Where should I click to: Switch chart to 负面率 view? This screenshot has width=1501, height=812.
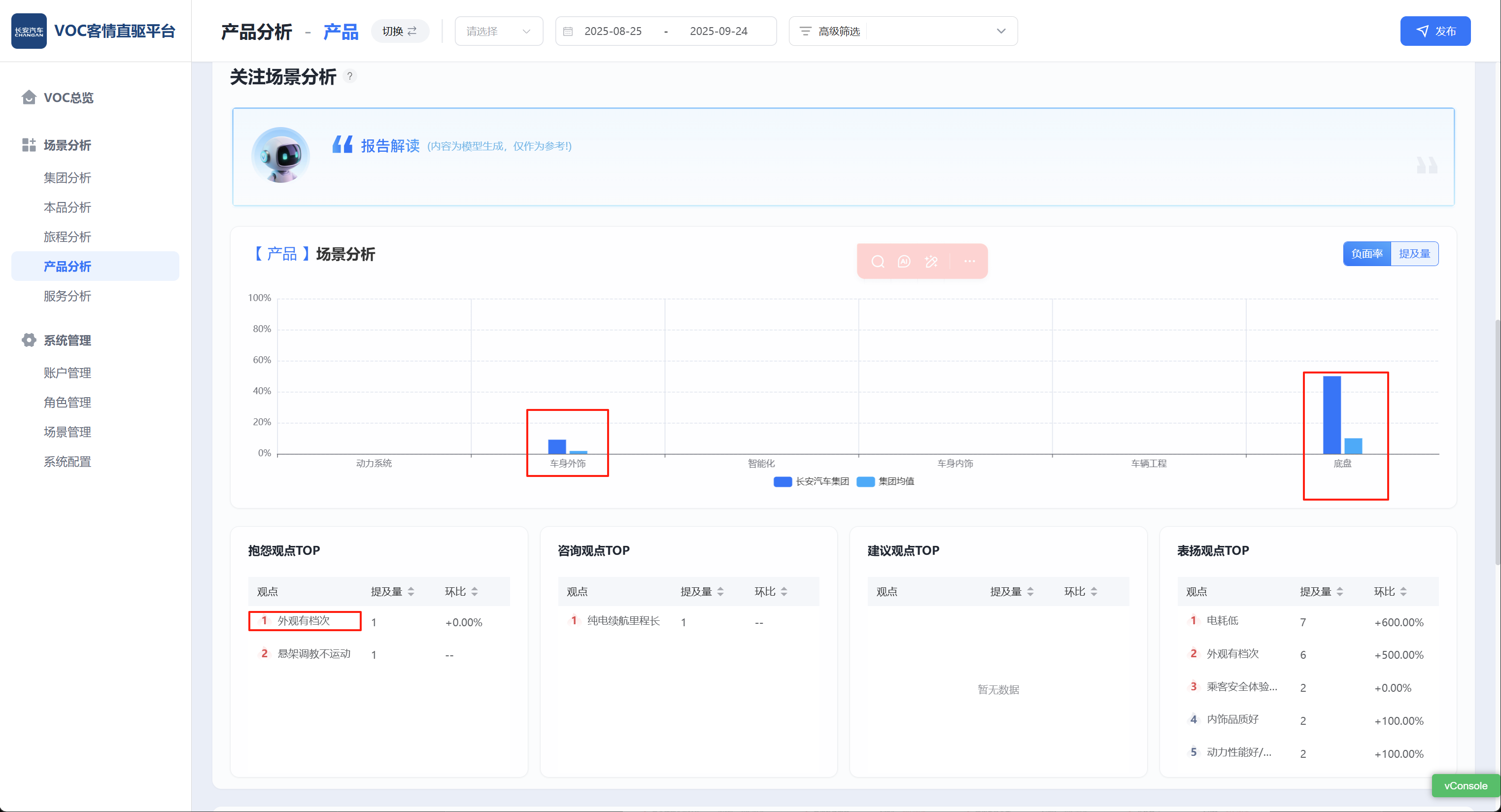(1366, 254)
